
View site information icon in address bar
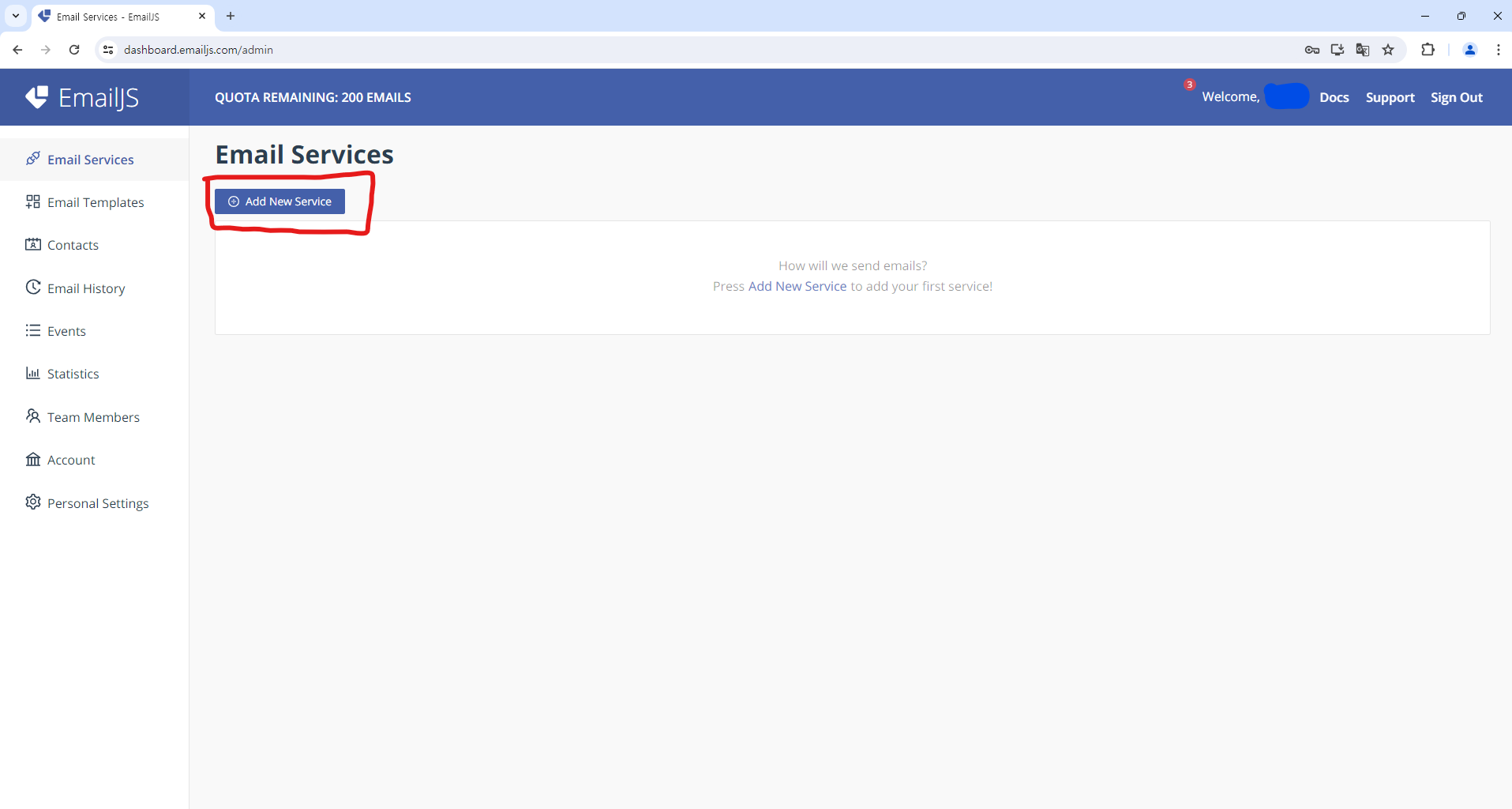coord(108,50)
